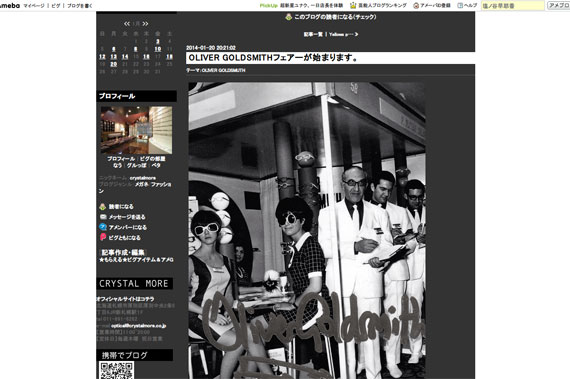The height and width of the screenshot is (379, 570).
Task: Open the 記事一覧 article list link
Action: pos(313,34)
